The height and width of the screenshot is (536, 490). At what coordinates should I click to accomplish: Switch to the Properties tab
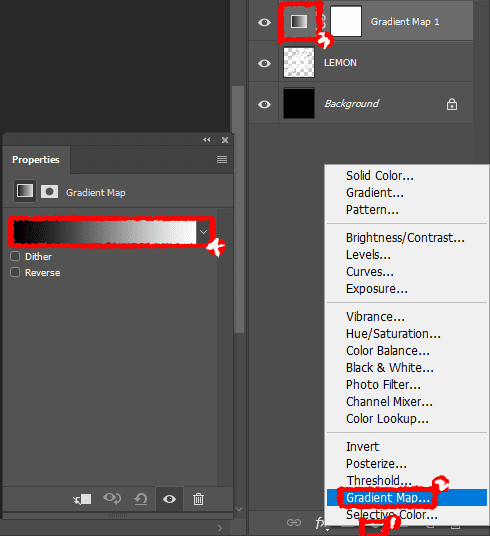click(36, 160)
